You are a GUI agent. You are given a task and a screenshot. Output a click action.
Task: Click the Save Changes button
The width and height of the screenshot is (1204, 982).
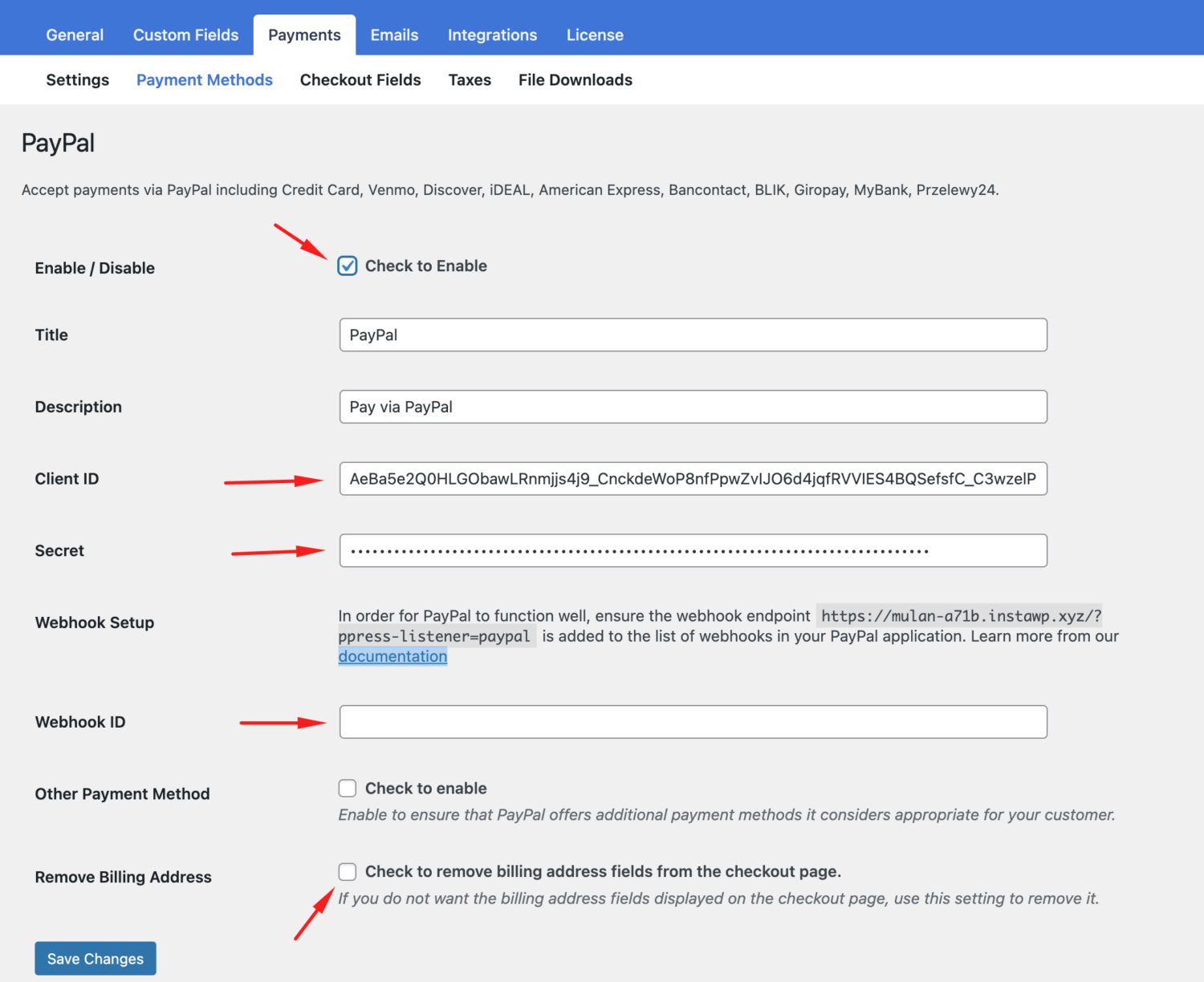(96, 959)
